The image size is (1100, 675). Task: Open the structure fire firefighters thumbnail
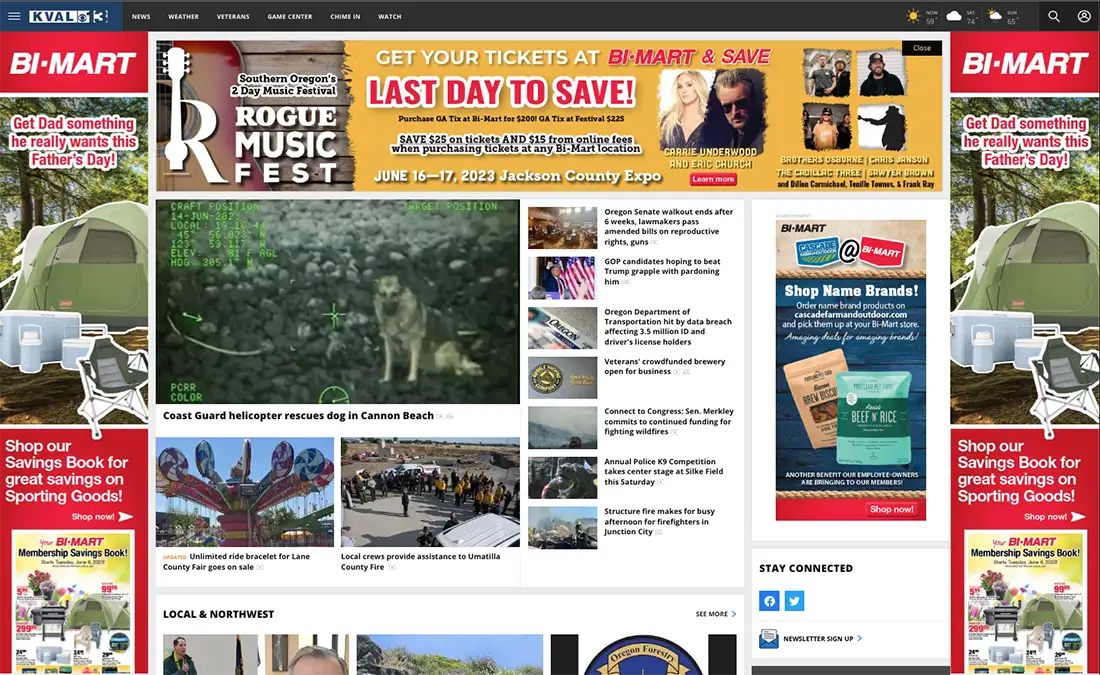(563, 528)
